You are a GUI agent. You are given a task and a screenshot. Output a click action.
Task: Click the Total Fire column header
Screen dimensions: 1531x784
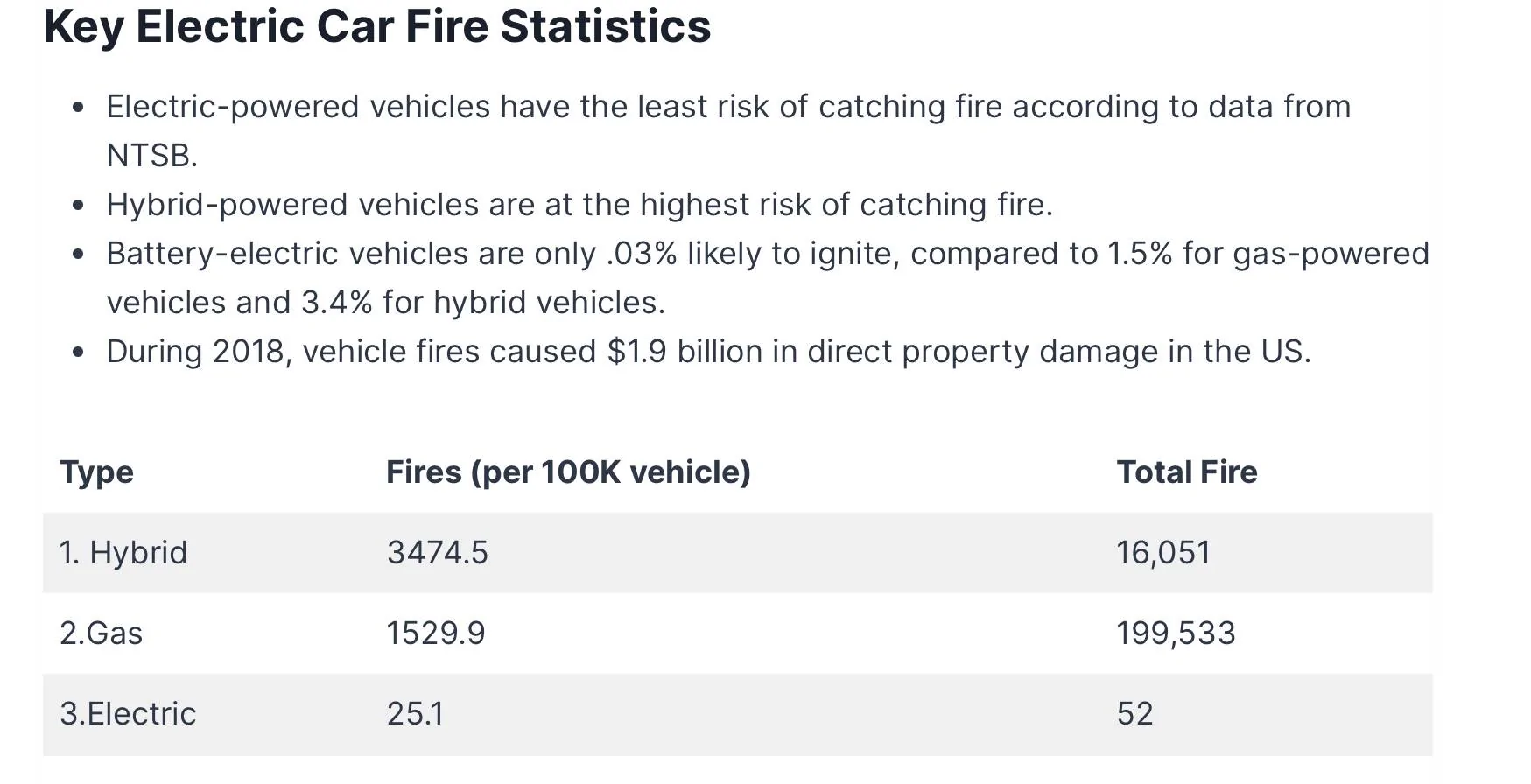click(1187, 472)
